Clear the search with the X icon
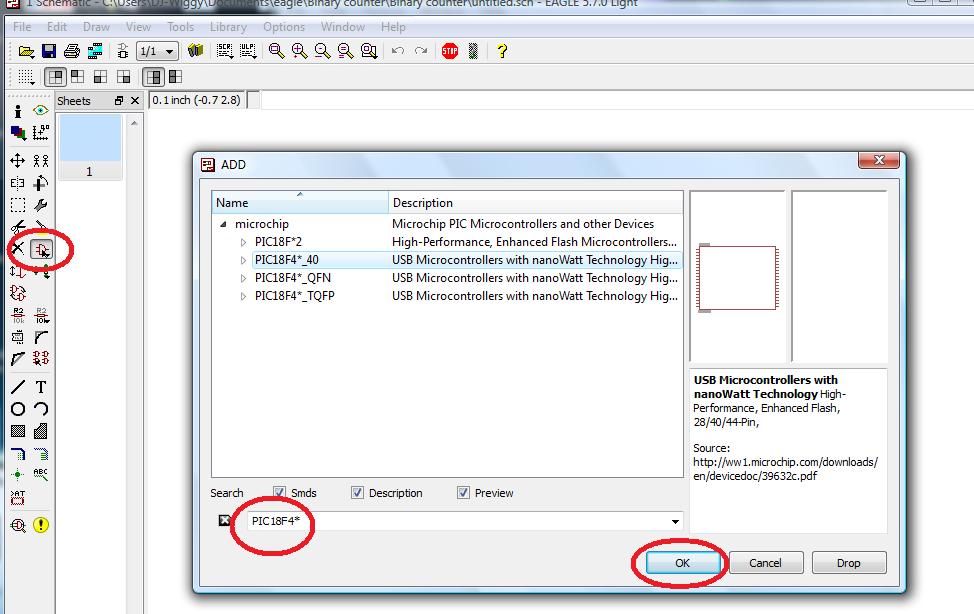 (225, 521)
